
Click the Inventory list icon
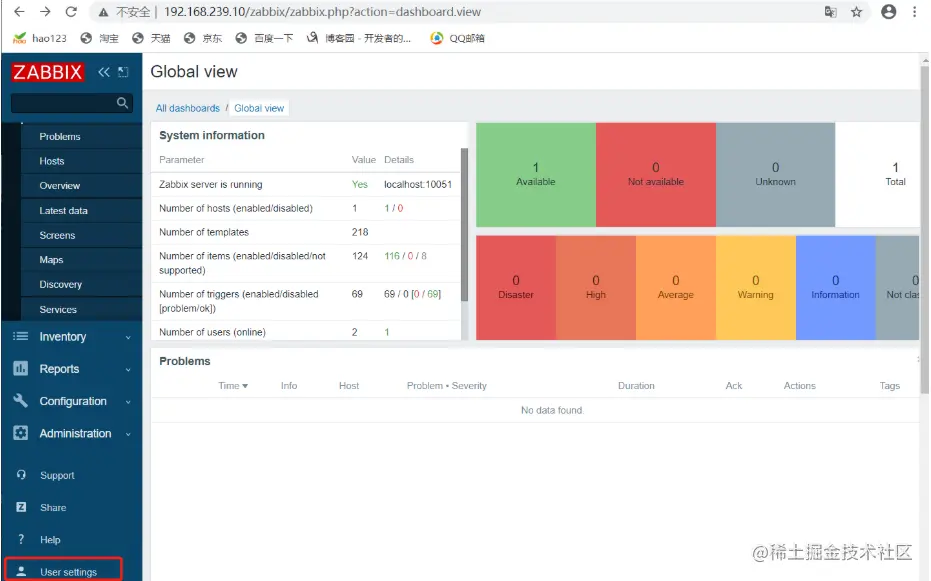[21, 336]
